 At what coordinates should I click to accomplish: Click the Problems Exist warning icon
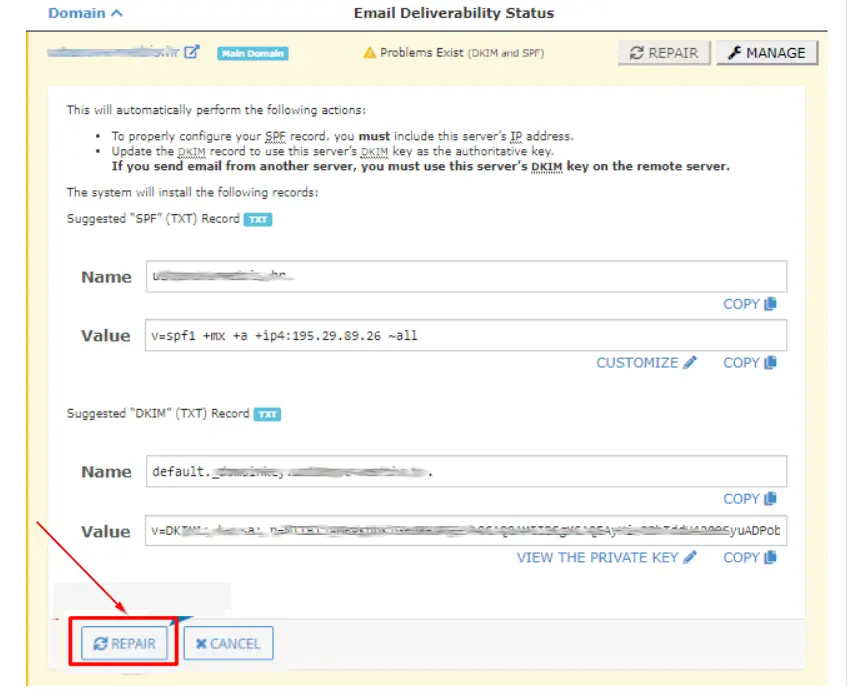coord(369,53)
